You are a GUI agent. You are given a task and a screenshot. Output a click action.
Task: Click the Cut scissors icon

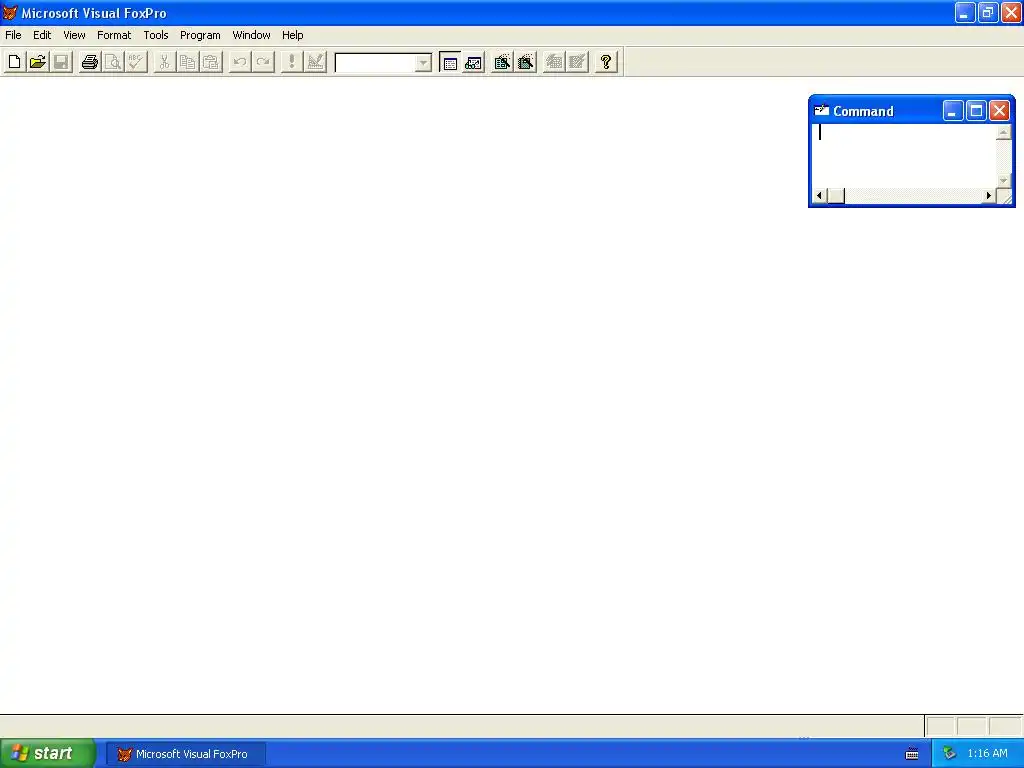pos(164,62)
